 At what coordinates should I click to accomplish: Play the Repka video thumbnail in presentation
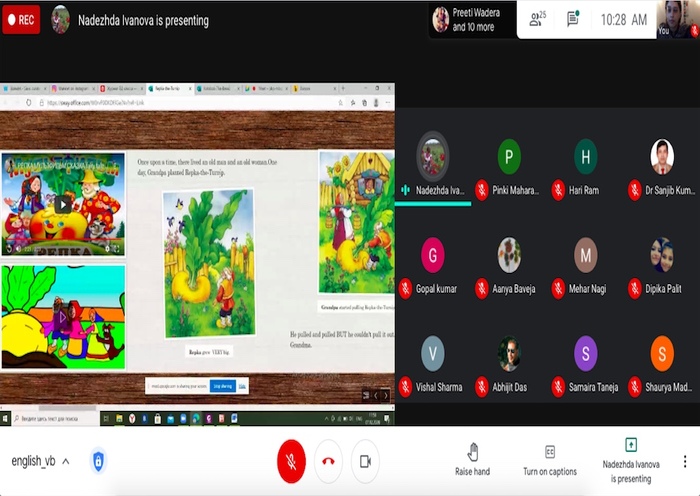(x=63, y=205)
